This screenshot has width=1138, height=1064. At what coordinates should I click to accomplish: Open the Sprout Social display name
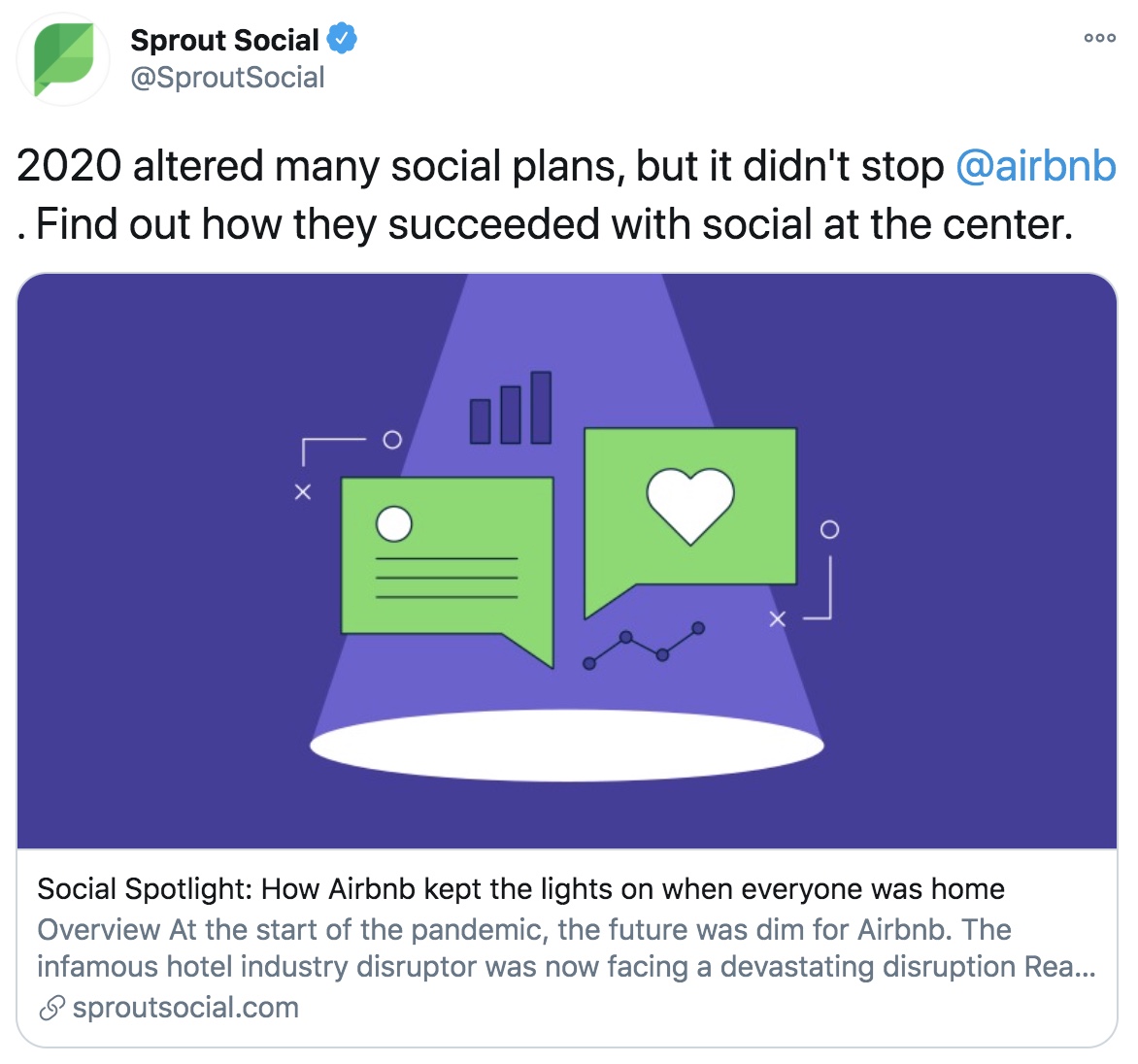click(224, 40)
